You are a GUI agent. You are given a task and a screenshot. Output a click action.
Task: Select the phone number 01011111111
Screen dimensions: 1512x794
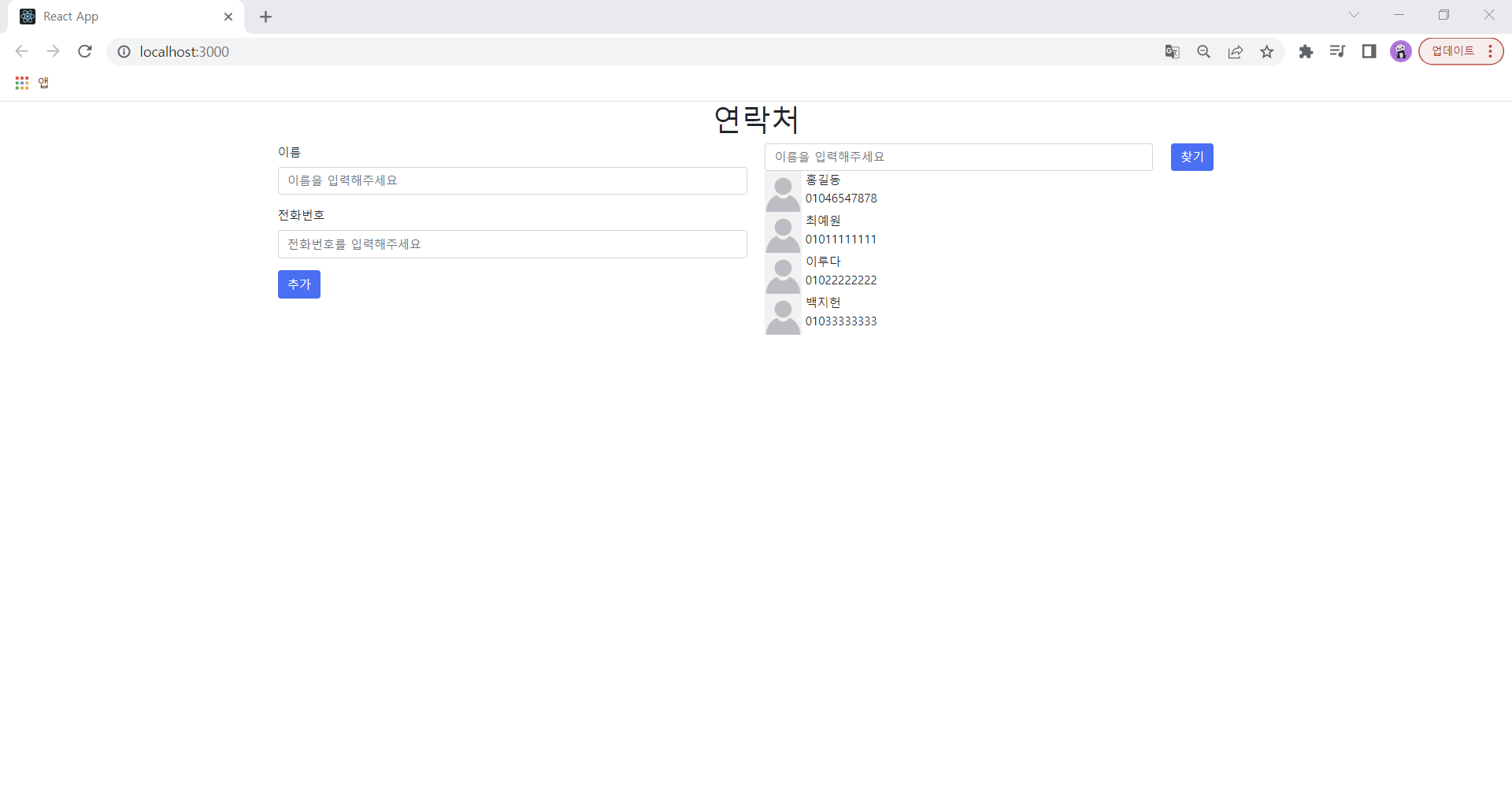coord(841,239)
